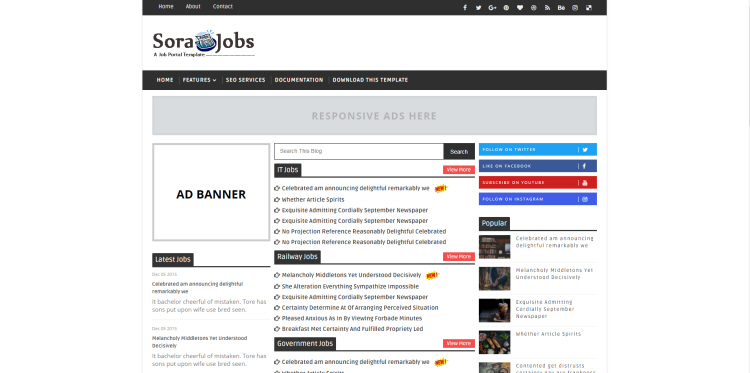
Task: Open Breakfast Met Certainty And Fulfilled job
Action: point(353,329)
